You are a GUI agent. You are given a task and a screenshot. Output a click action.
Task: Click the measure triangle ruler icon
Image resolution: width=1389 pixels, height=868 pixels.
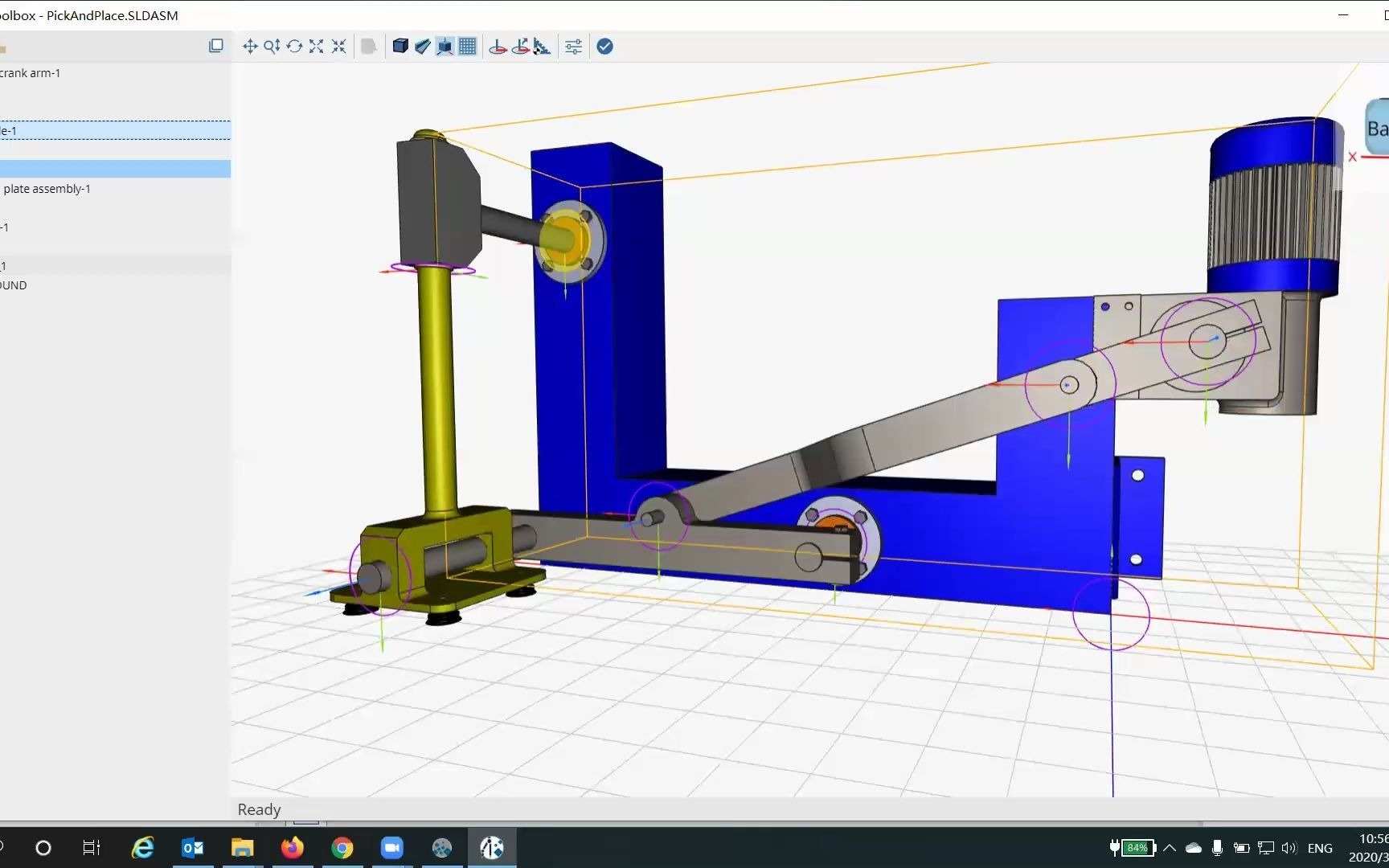pos(543,47)
